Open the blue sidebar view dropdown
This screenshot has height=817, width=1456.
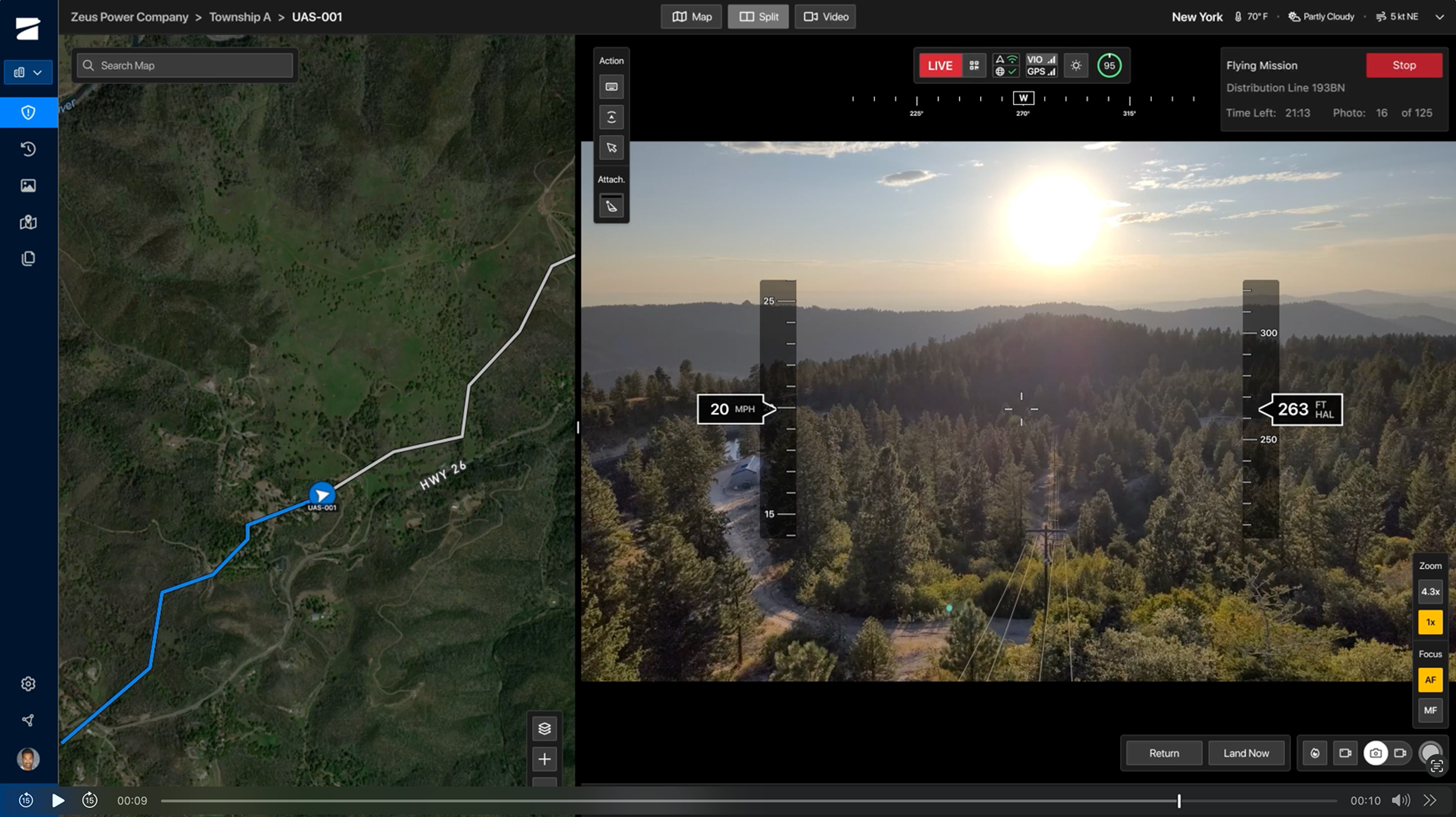28,72
